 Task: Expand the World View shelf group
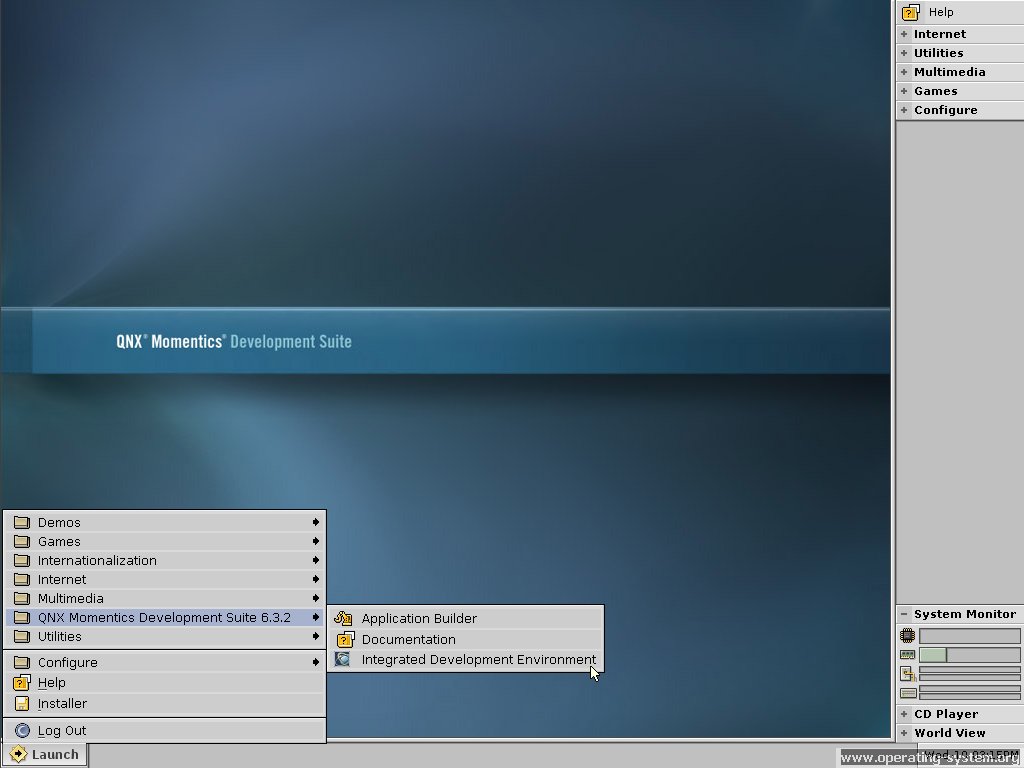pyautogui.click(x=904, y=733)
